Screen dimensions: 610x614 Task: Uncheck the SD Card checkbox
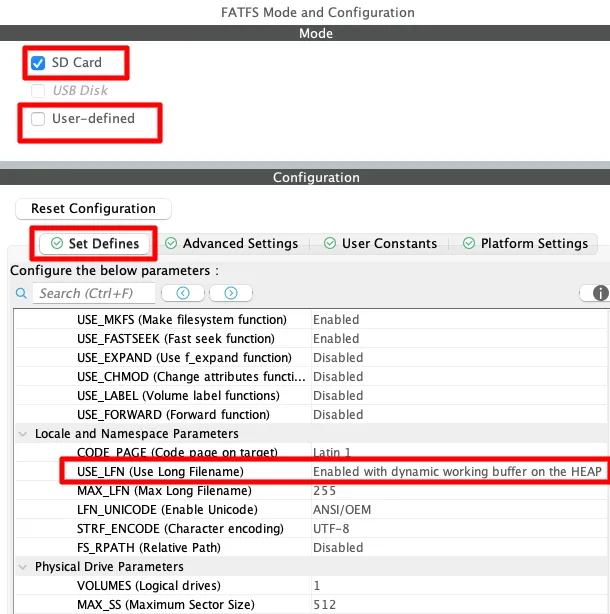click(x=38, y=63)
